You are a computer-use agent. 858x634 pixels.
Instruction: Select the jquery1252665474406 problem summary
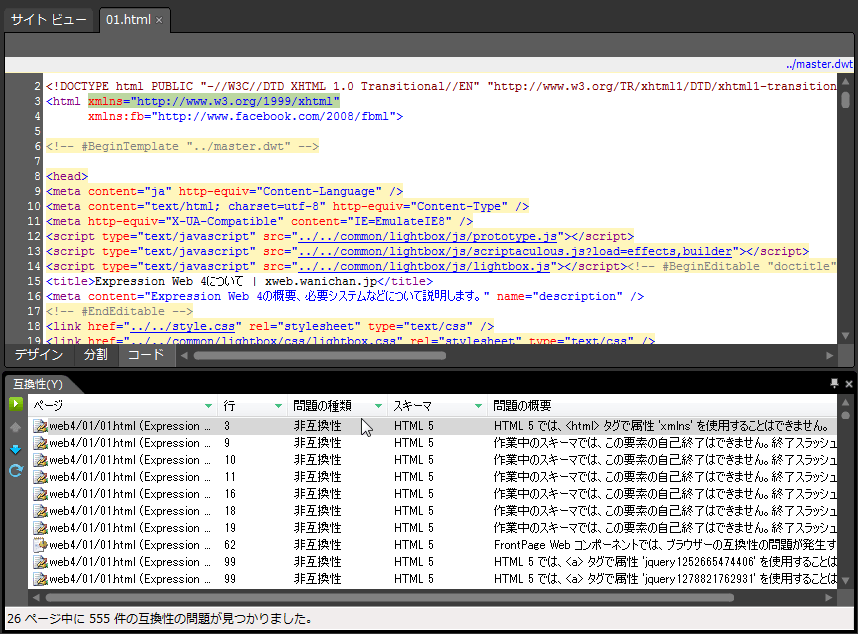665,562
